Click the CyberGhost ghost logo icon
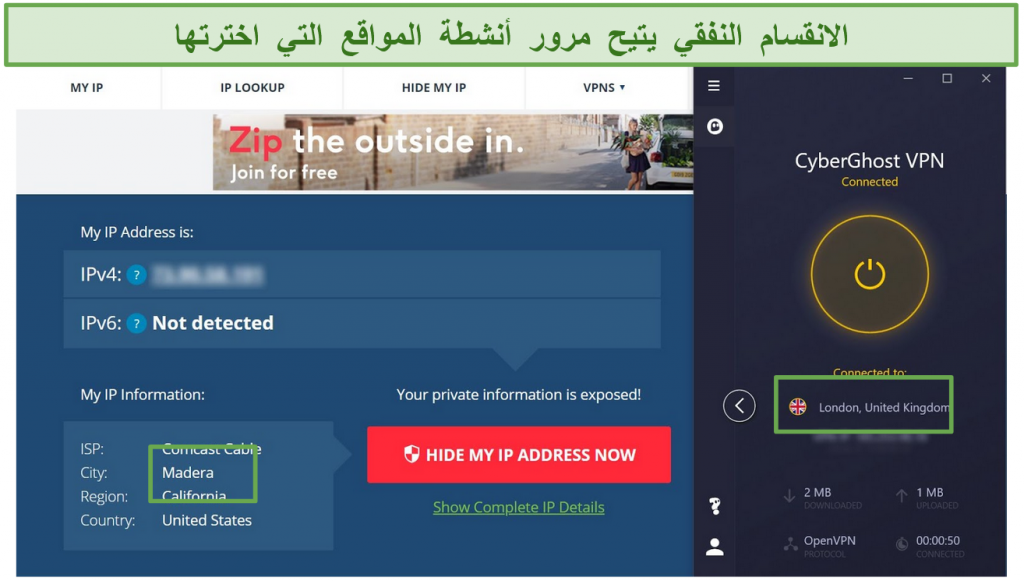This screenshot has height=581, width=1024. [715, 126]
